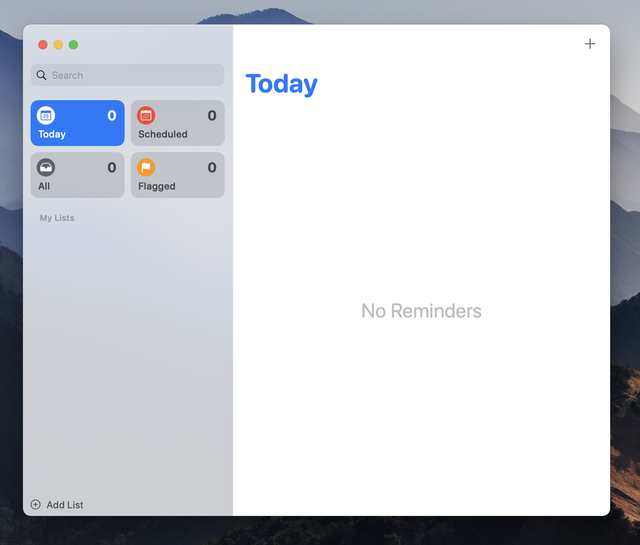Close the Reminders window with red button
Viewport: 640px width, 545px height.
coord(42,44)
